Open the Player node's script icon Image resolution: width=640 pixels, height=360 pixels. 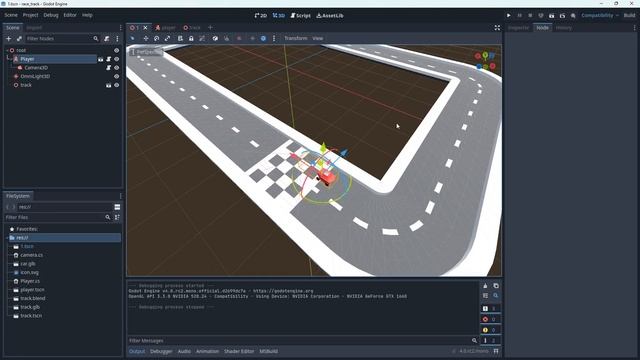click(x=109, y=59)
